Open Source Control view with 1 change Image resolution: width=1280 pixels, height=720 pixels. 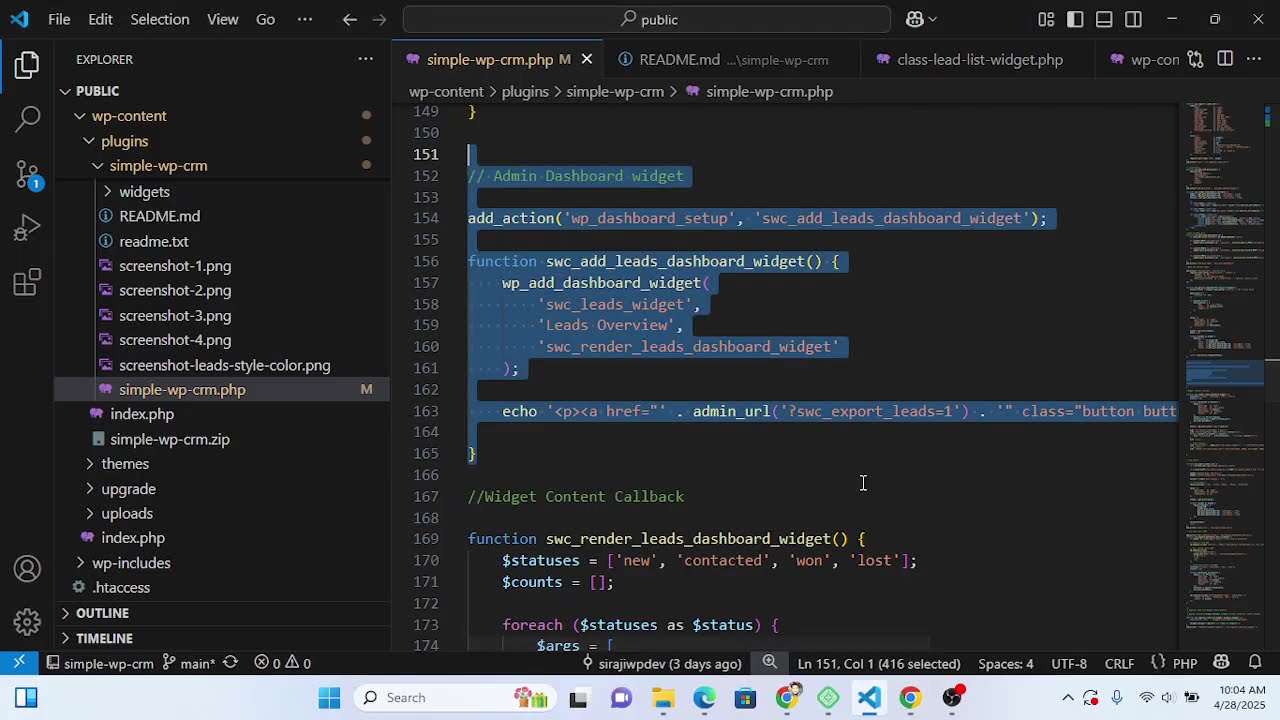tap(27, 175)
